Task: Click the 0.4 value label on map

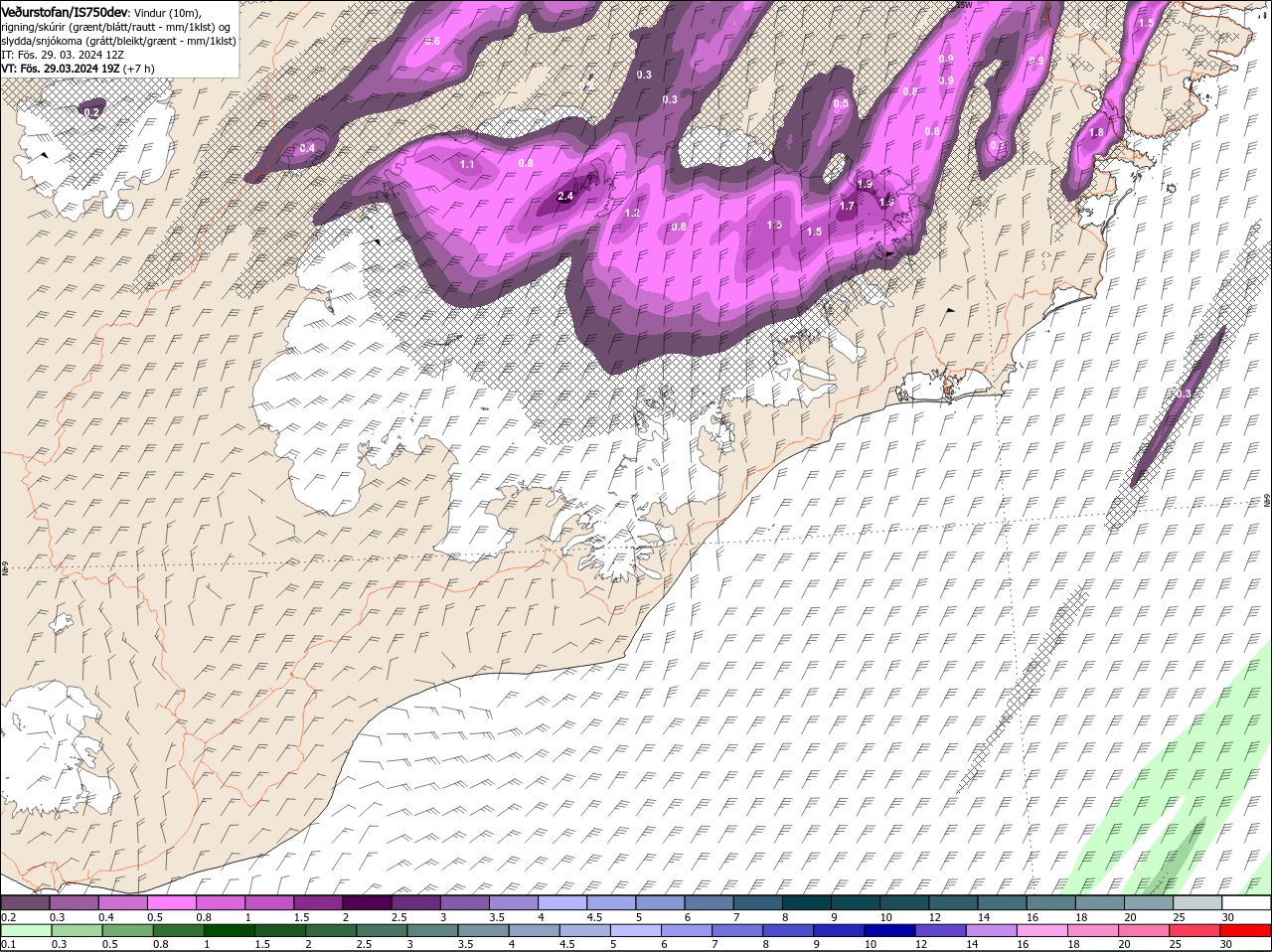Action: pos(307,148)
